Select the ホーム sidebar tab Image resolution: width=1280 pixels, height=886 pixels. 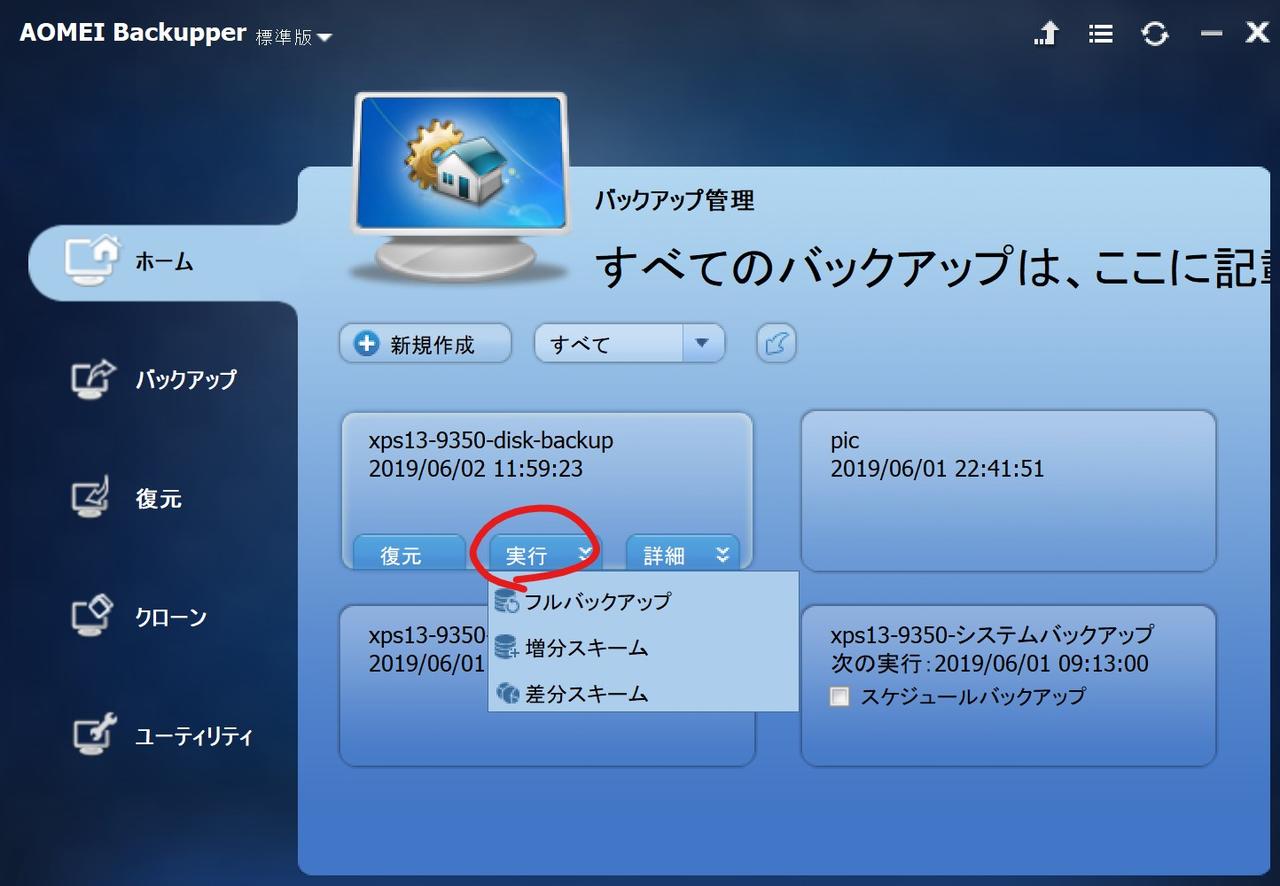pyautogui.click(x=164, y=262)
